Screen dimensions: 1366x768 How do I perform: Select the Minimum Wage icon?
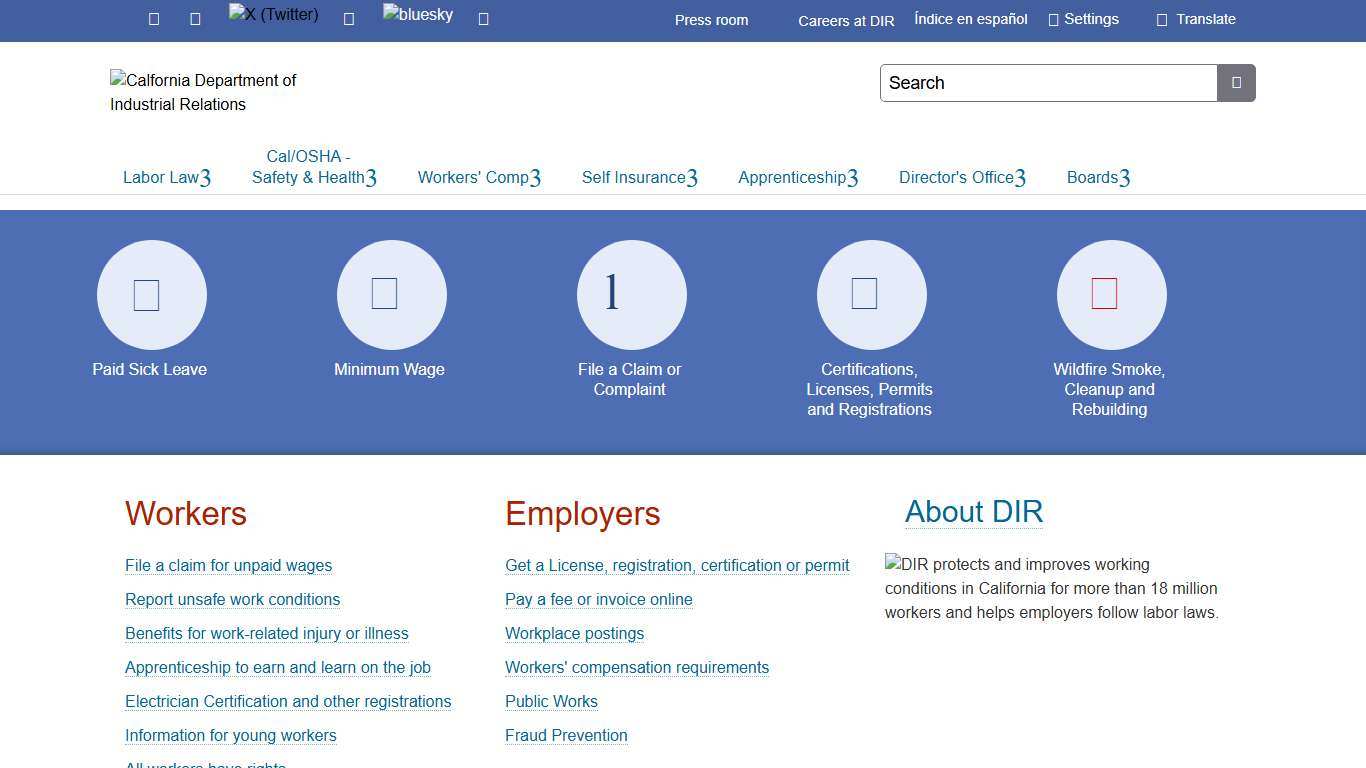coord(391,294)
